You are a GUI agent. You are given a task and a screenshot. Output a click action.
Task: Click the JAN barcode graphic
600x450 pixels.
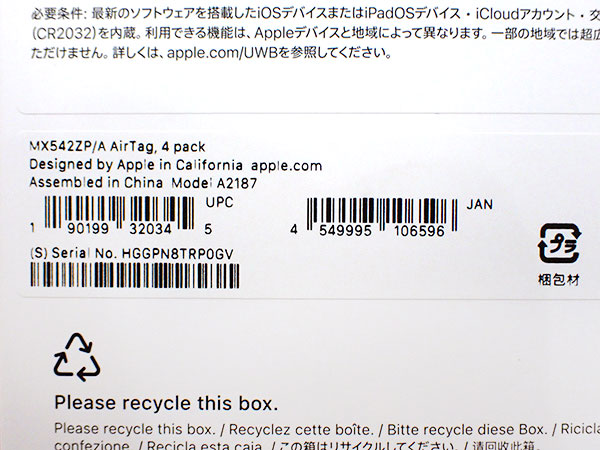tap(382, 214)
